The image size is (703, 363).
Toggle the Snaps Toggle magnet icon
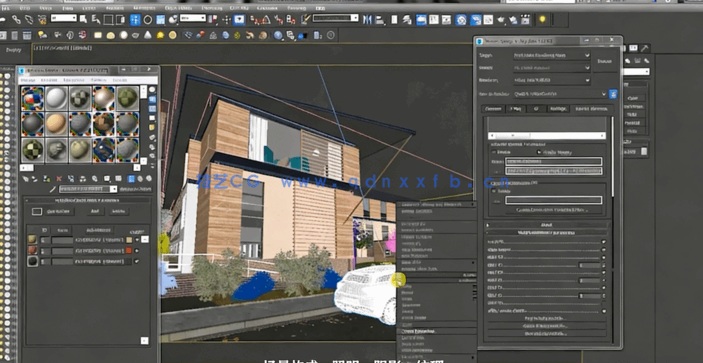tap(255, 19)
